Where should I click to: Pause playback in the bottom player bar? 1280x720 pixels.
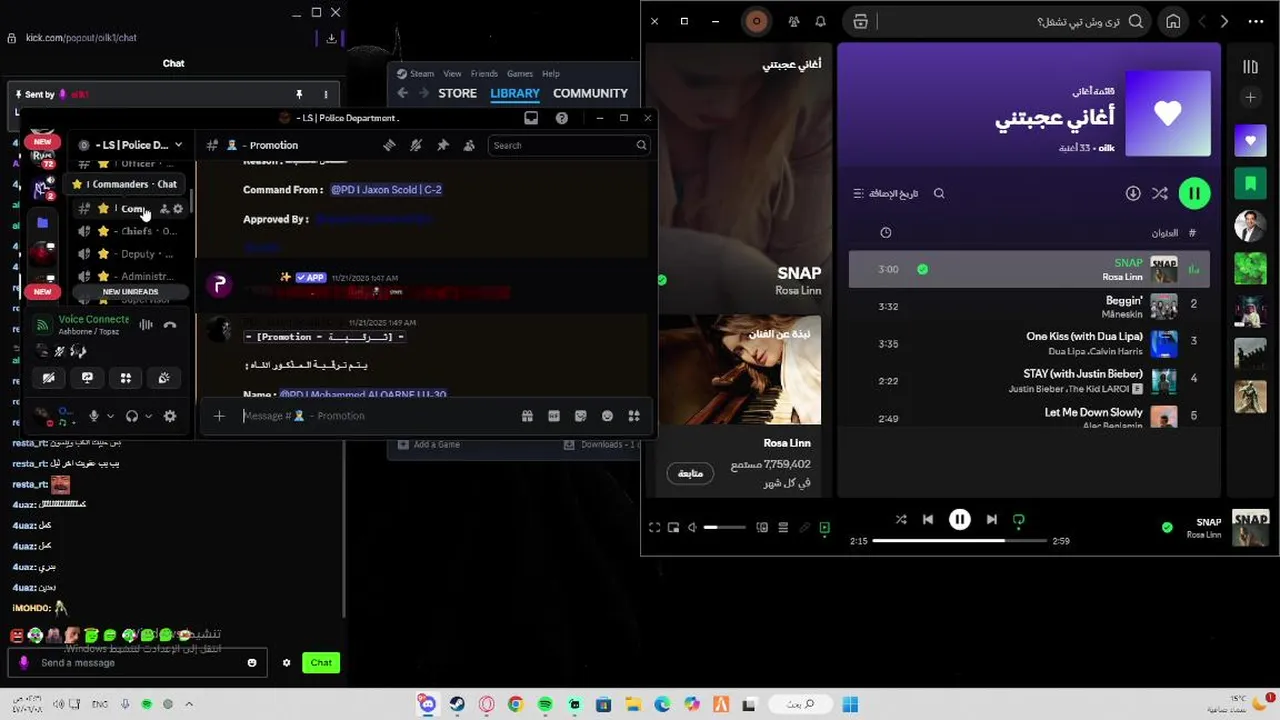point(959,519)
